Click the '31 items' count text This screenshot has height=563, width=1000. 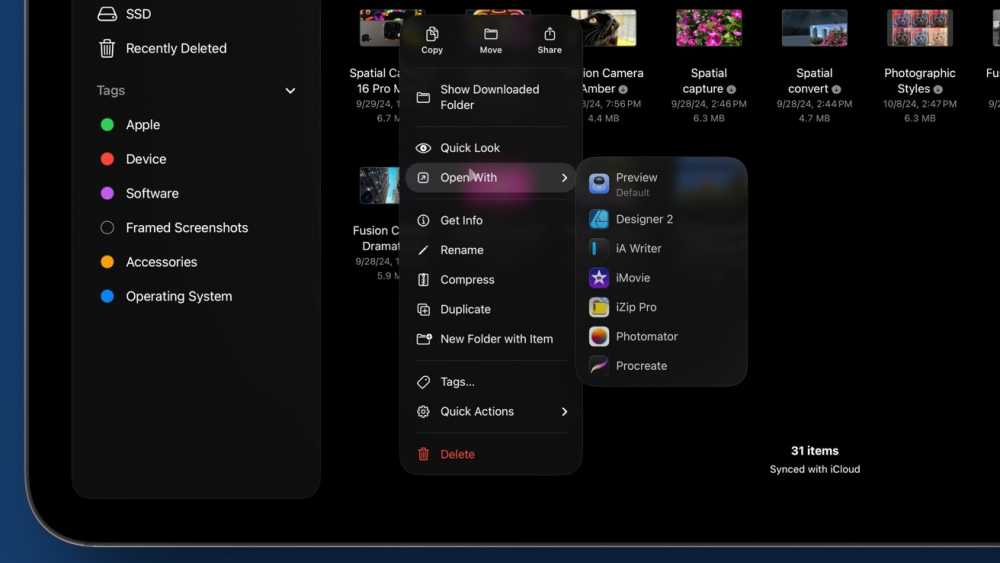pyautogui.click(x=814, y=451)
